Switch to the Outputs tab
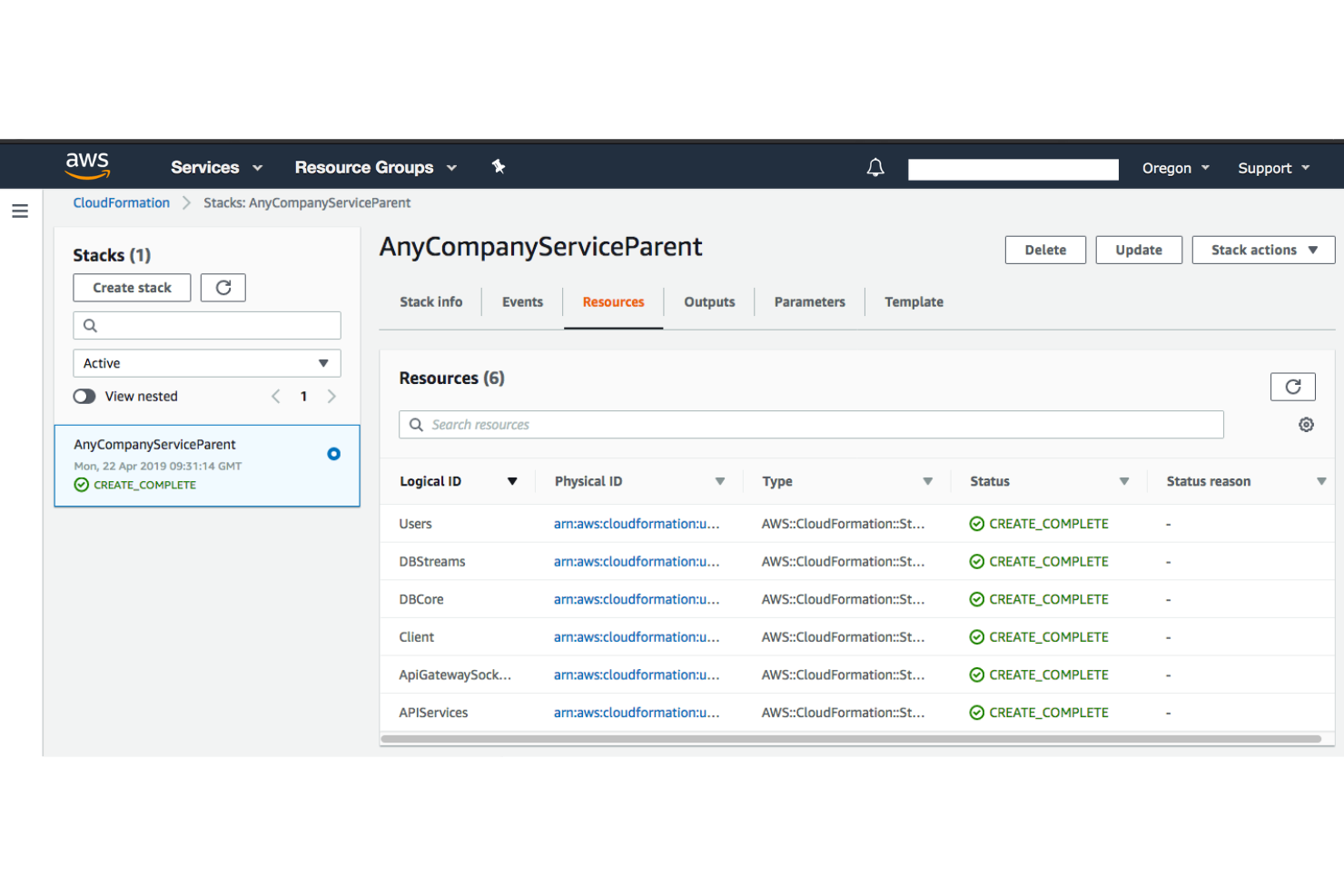1344x896 pixels. click(x=709, y=301)
